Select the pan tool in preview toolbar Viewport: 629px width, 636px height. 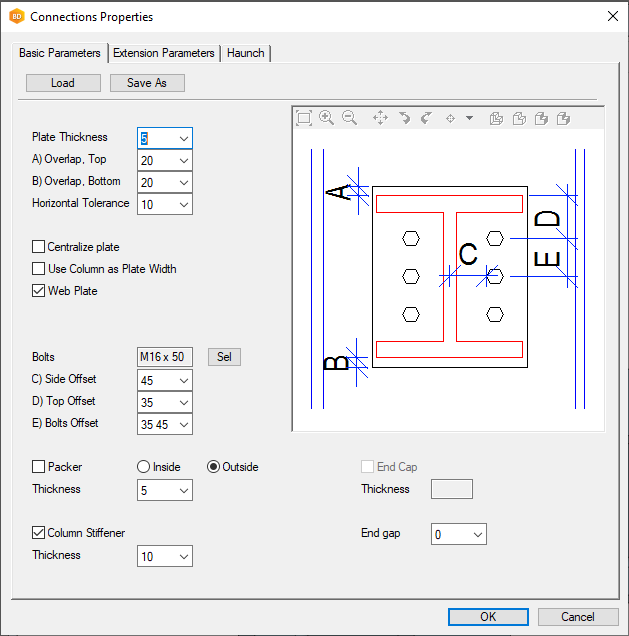click(380, 118)
